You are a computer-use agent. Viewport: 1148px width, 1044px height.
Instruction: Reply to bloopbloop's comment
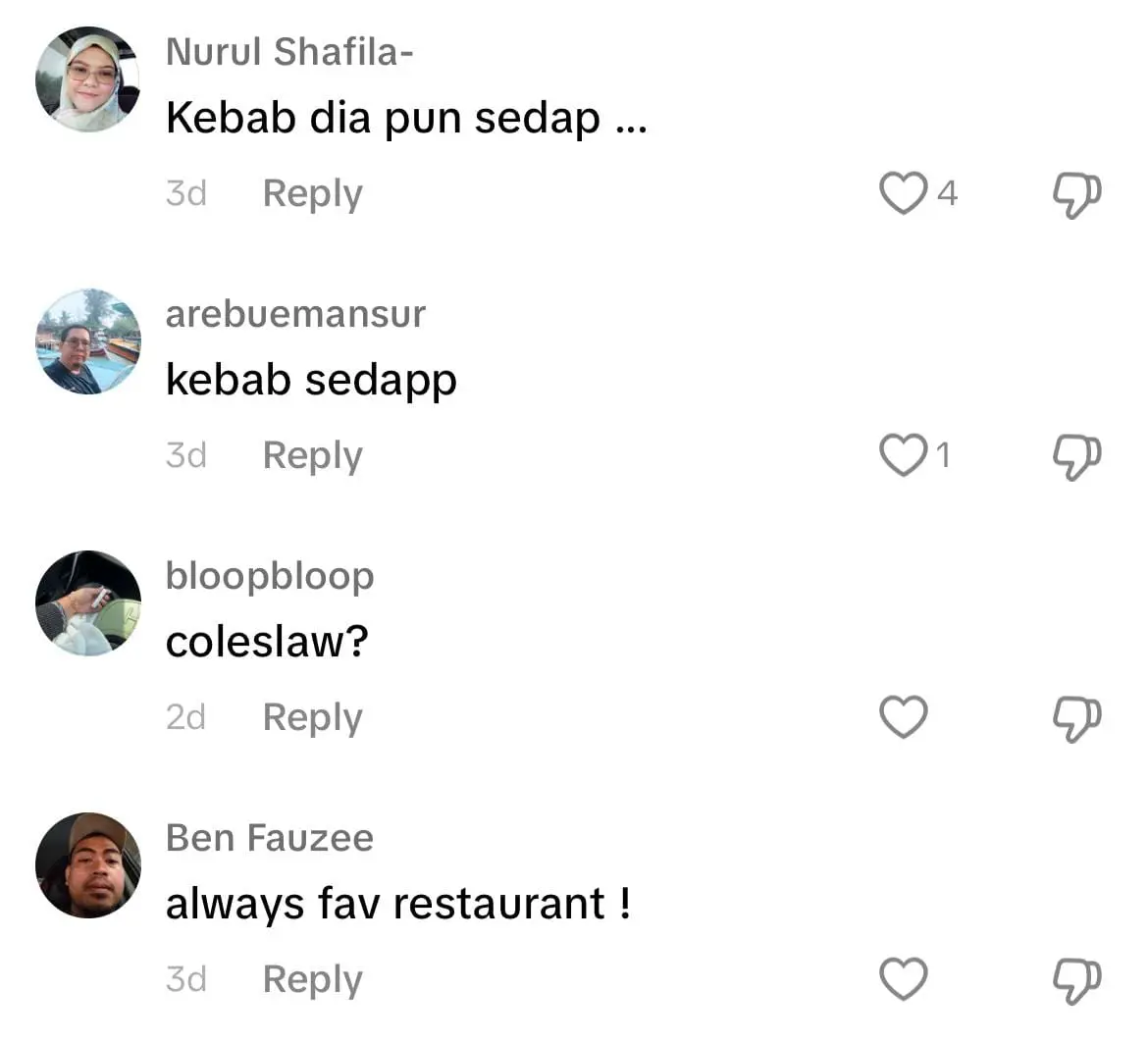[312, 717]
